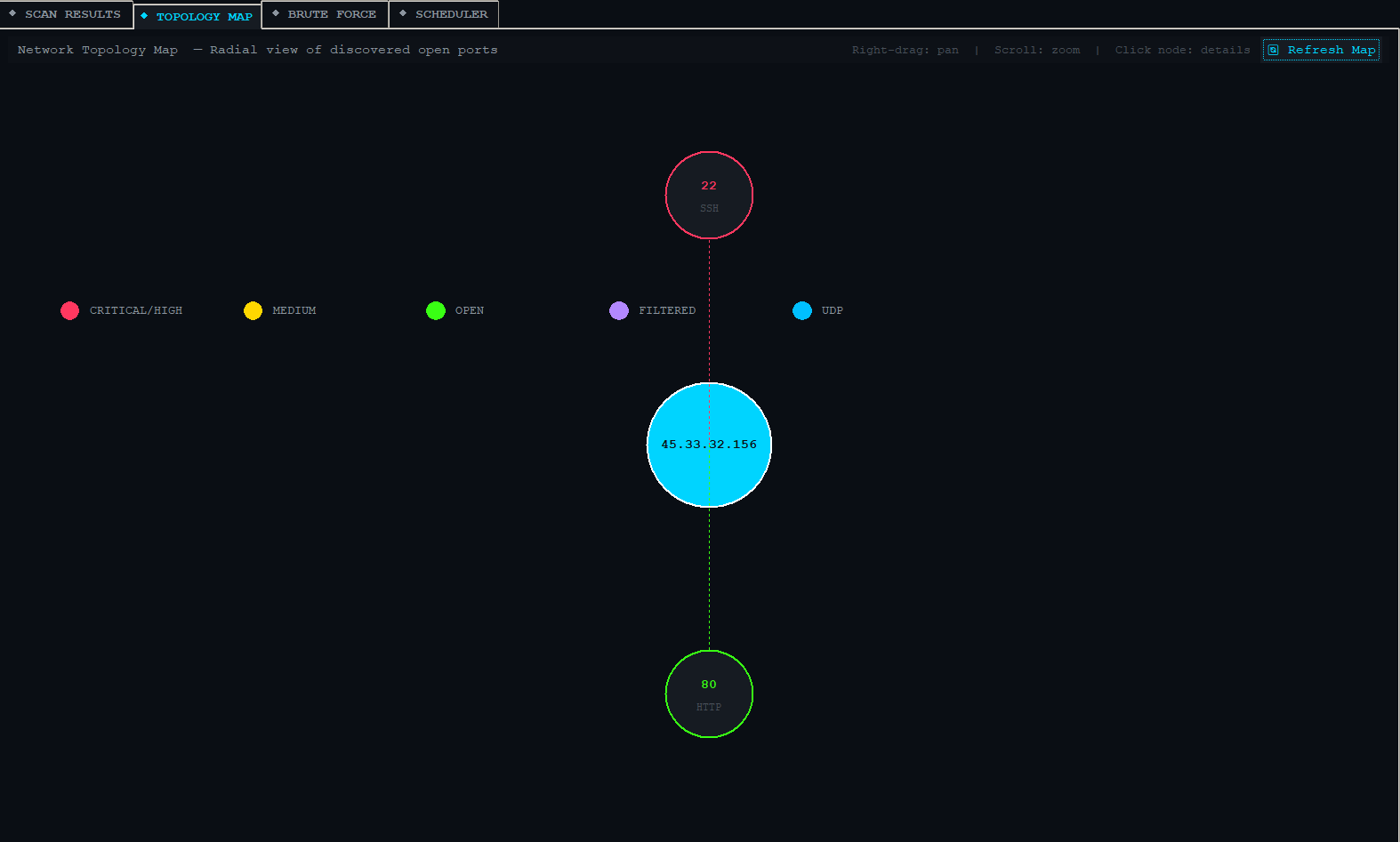Click the yellow Medium legend dot
The height and width of the screenshot is (842, 1400).
[253, 310]
